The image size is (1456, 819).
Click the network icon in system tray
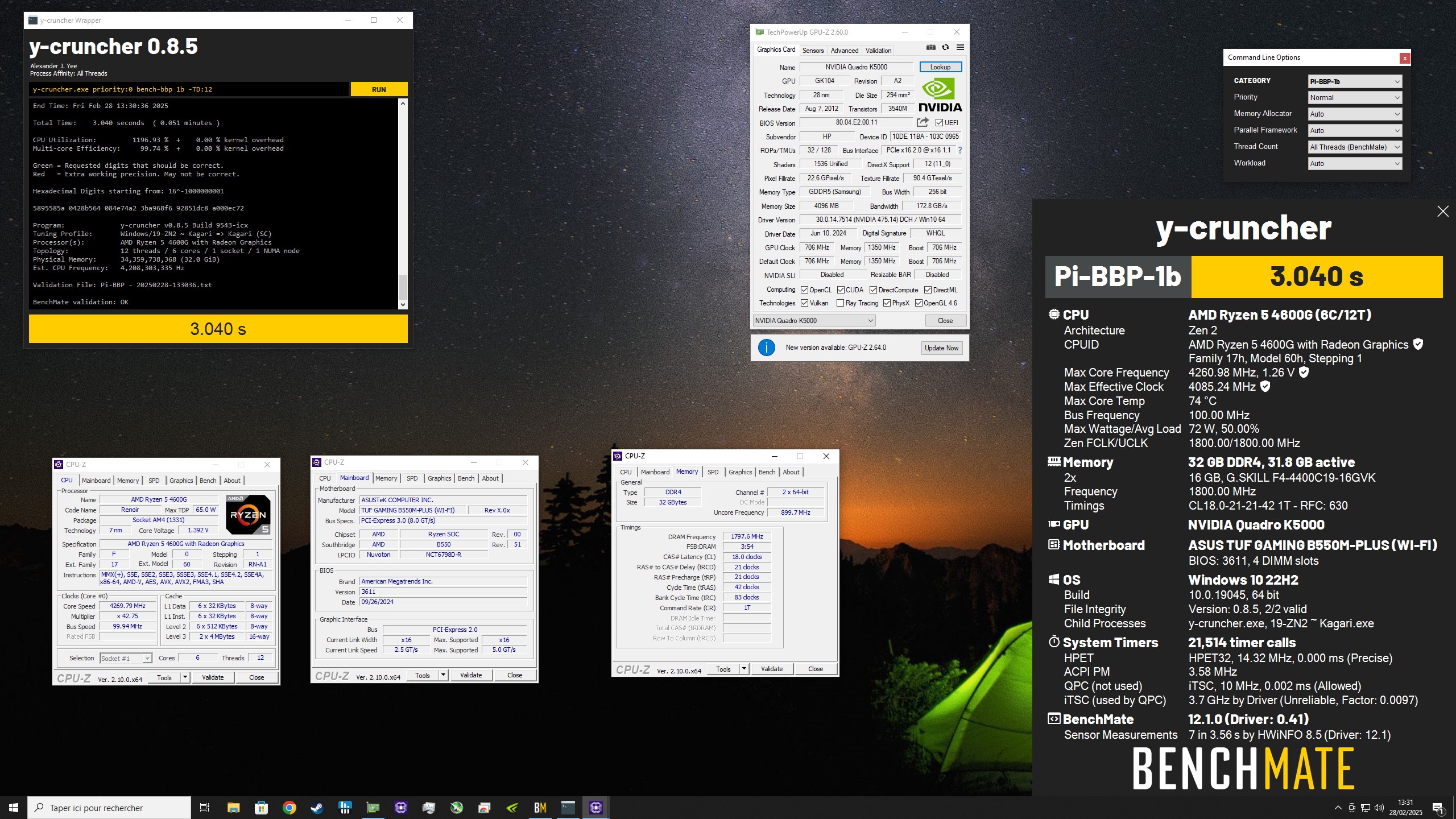point(1365,808)
